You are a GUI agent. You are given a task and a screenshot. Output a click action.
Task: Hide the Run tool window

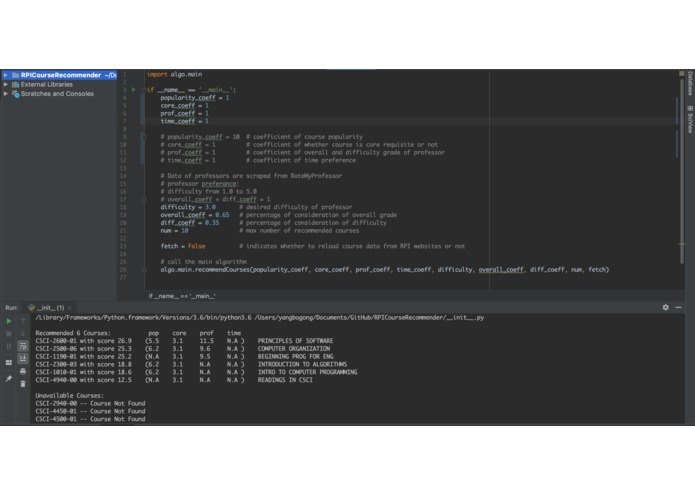pos(678,307)
